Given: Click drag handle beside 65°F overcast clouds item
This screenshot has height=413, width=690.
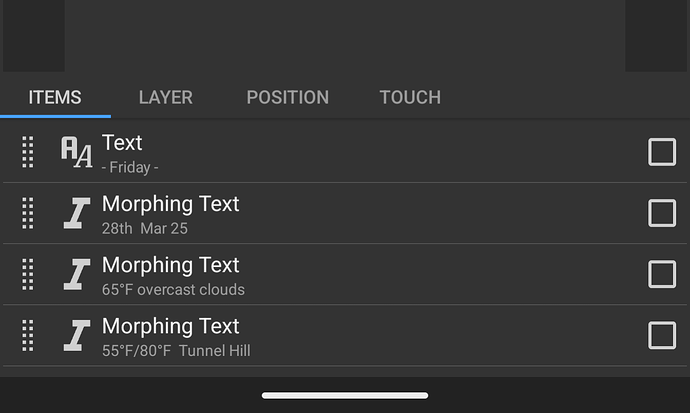Looking at the screenshot, I should point(28,274).
